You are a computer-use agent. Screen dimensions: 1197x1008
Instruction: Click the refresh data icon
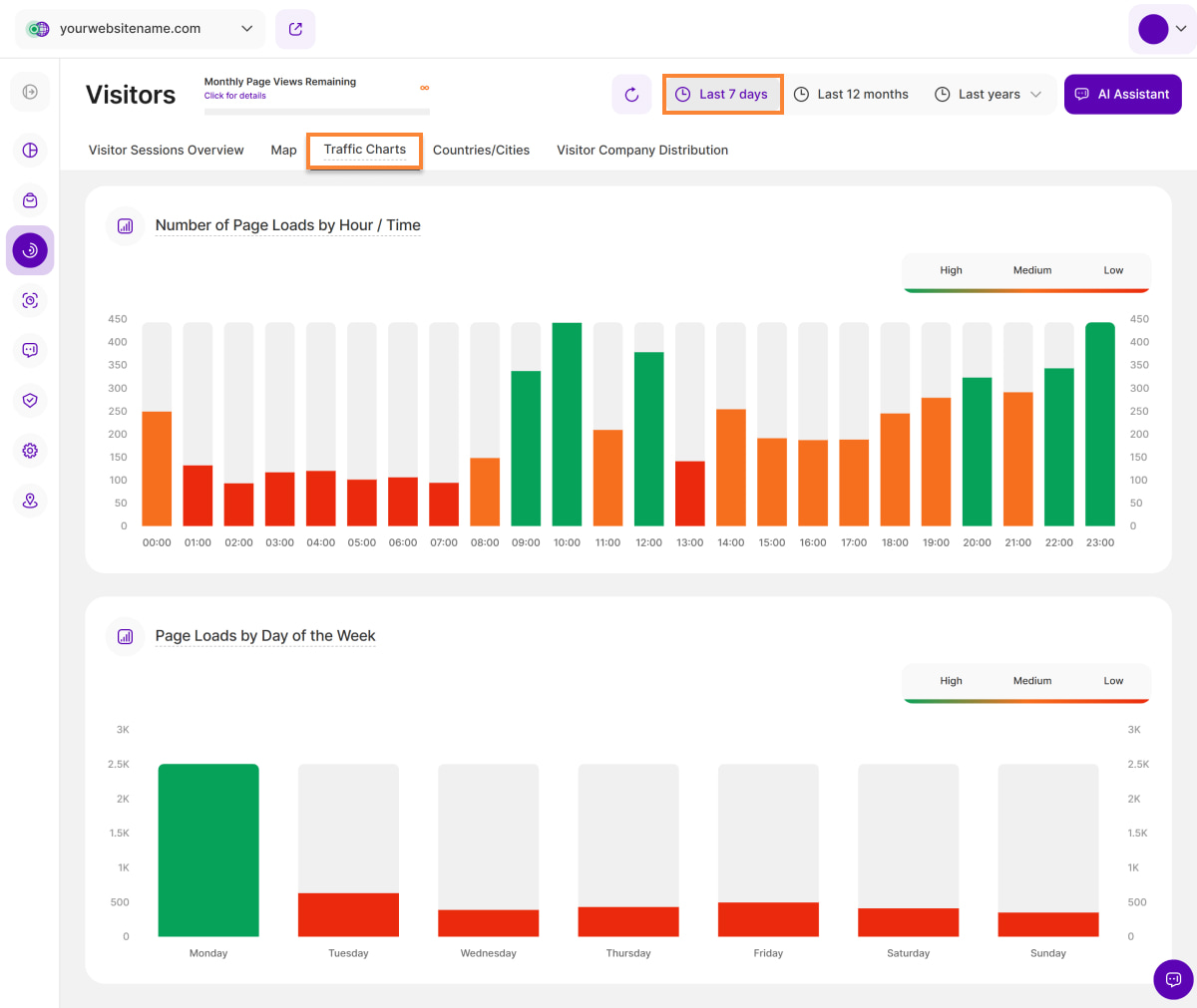click(x=631, y=95)
